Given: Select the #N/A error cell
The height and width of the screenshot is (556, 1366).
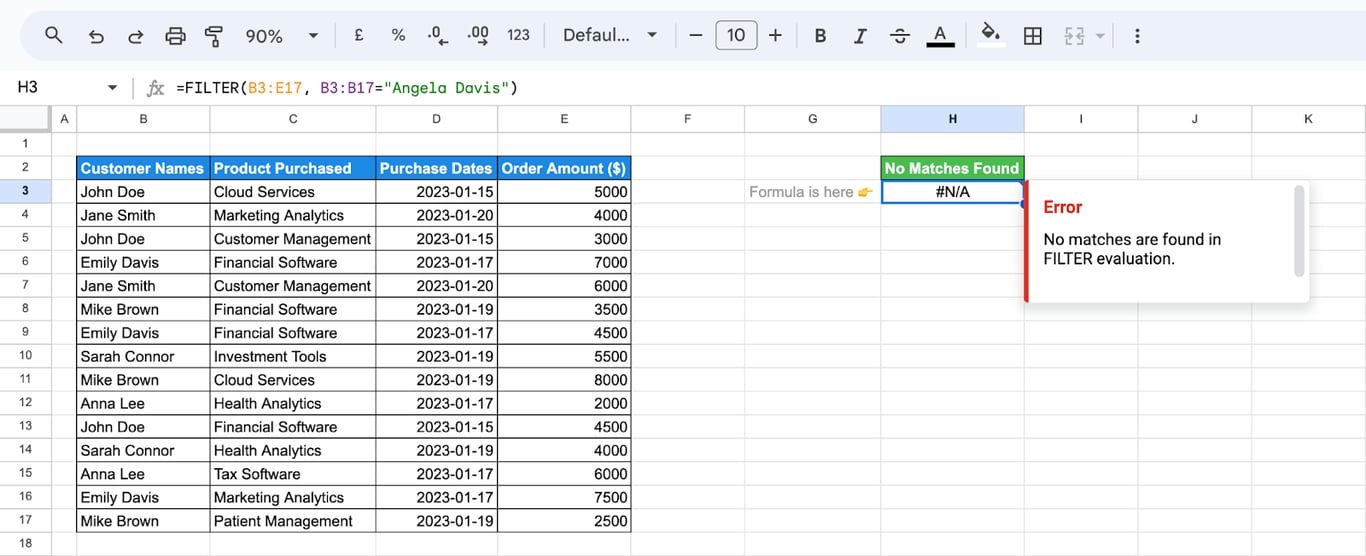Looking at the screenshot, I should (952, 192).
